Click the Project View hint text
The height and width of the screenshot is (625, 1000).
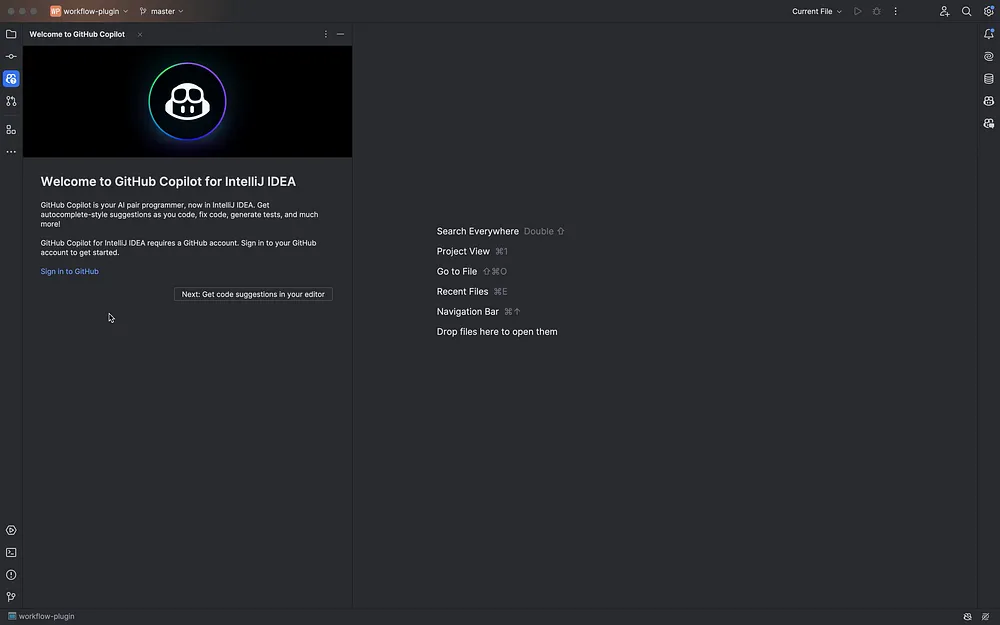[x=463, y=251]
